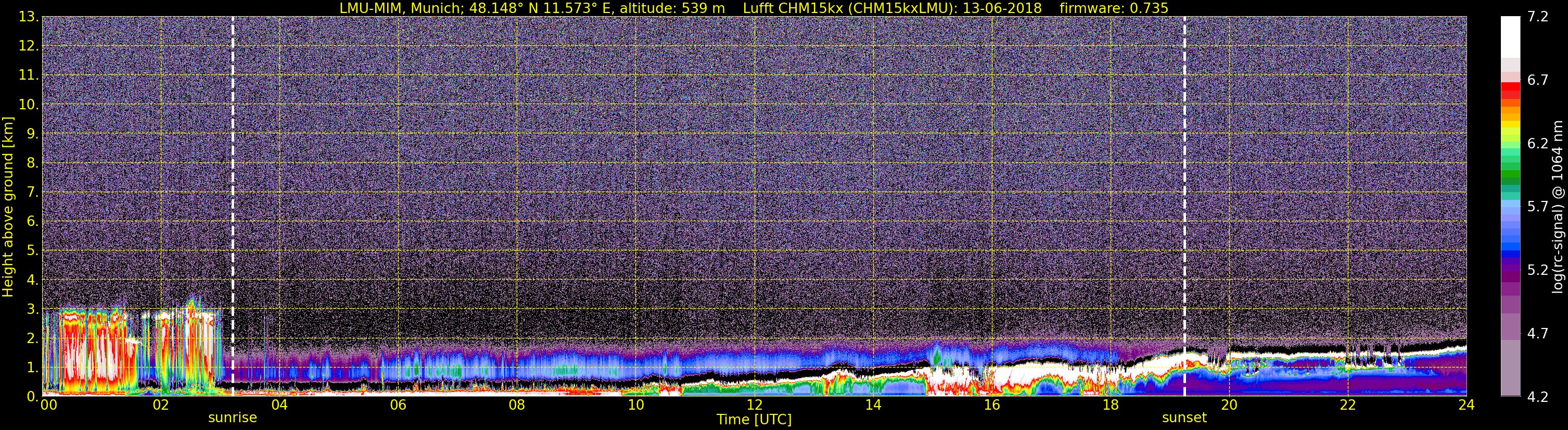Click the 7.2 colorbar tick value
Screen dimensions: 1568x430
point(1538,17)
